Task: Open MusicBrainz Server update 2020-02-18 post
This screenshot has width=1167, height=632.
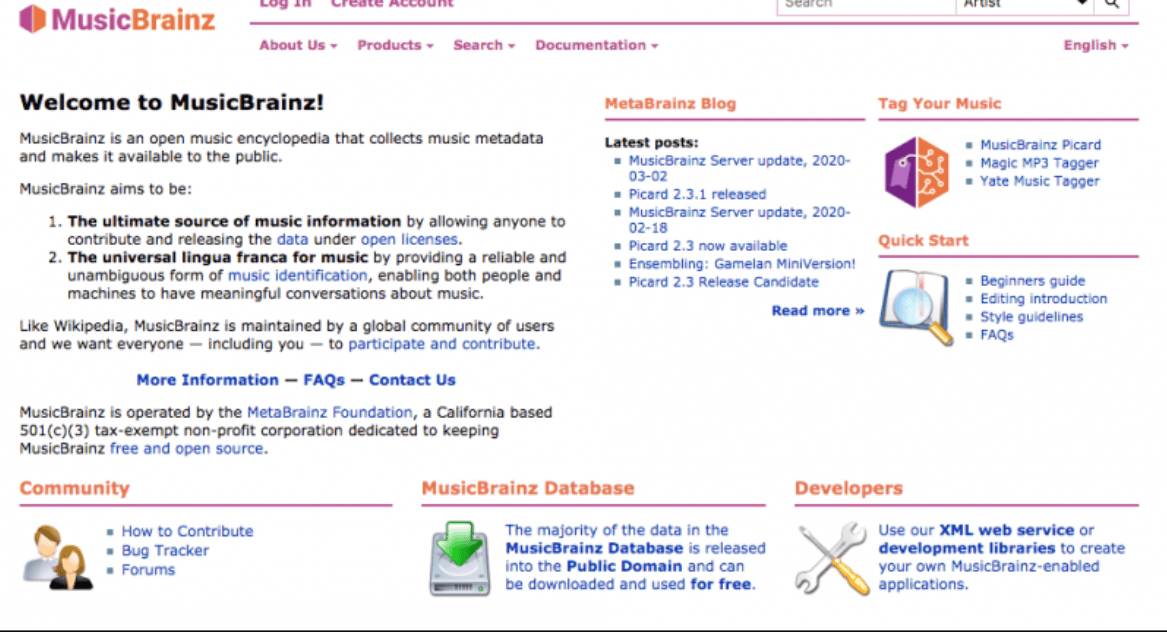Action: [739, 220]
